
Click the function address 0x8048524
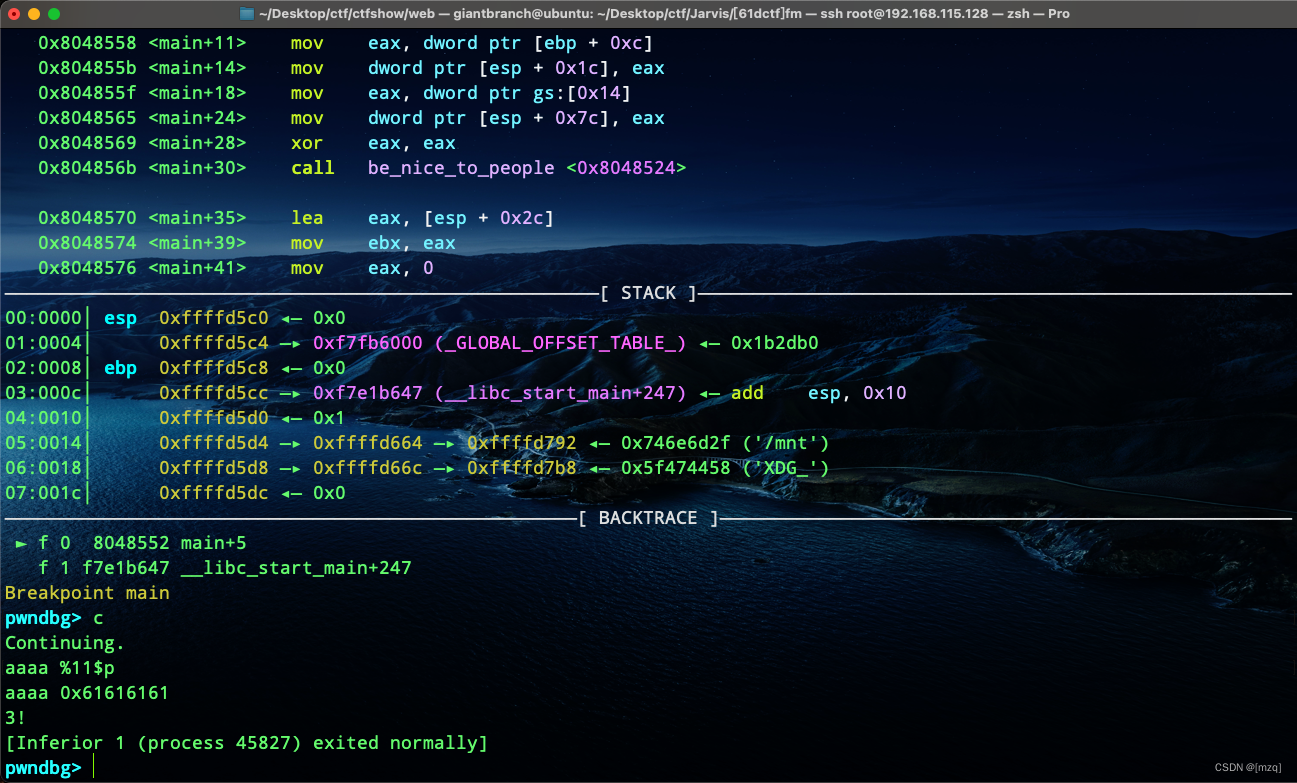tap(626, 168)
